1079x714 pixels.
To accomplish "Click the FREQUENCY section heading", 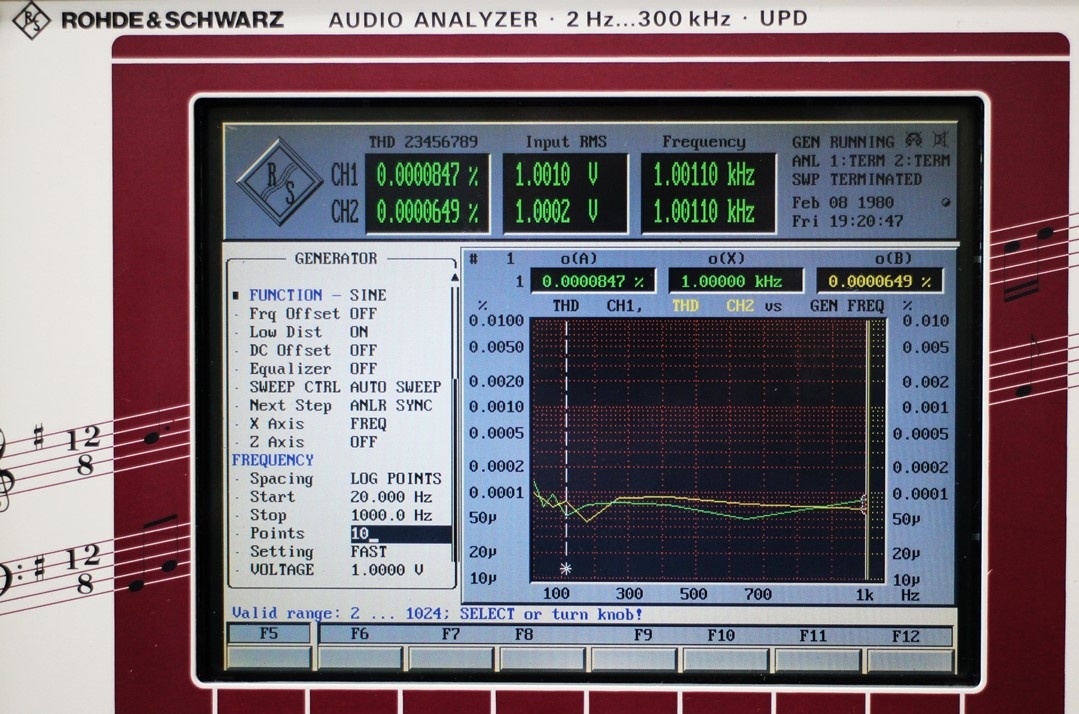I will 273,460.
